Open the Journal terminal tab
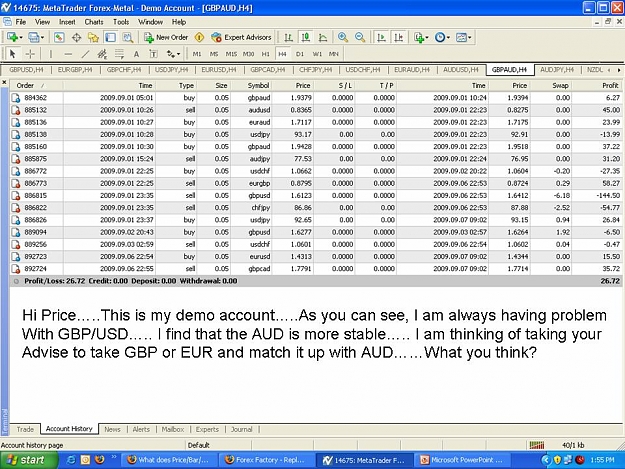The width and height of the screenshot is (625, 469). [242, 429]
